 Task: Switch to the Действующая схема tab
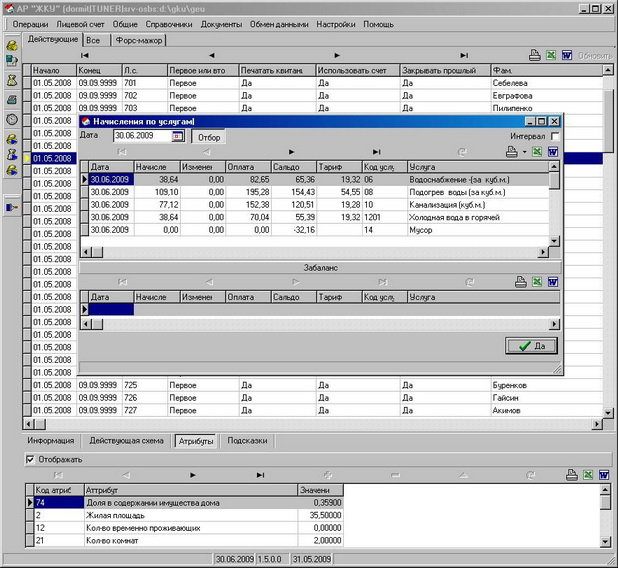[124, 440]
